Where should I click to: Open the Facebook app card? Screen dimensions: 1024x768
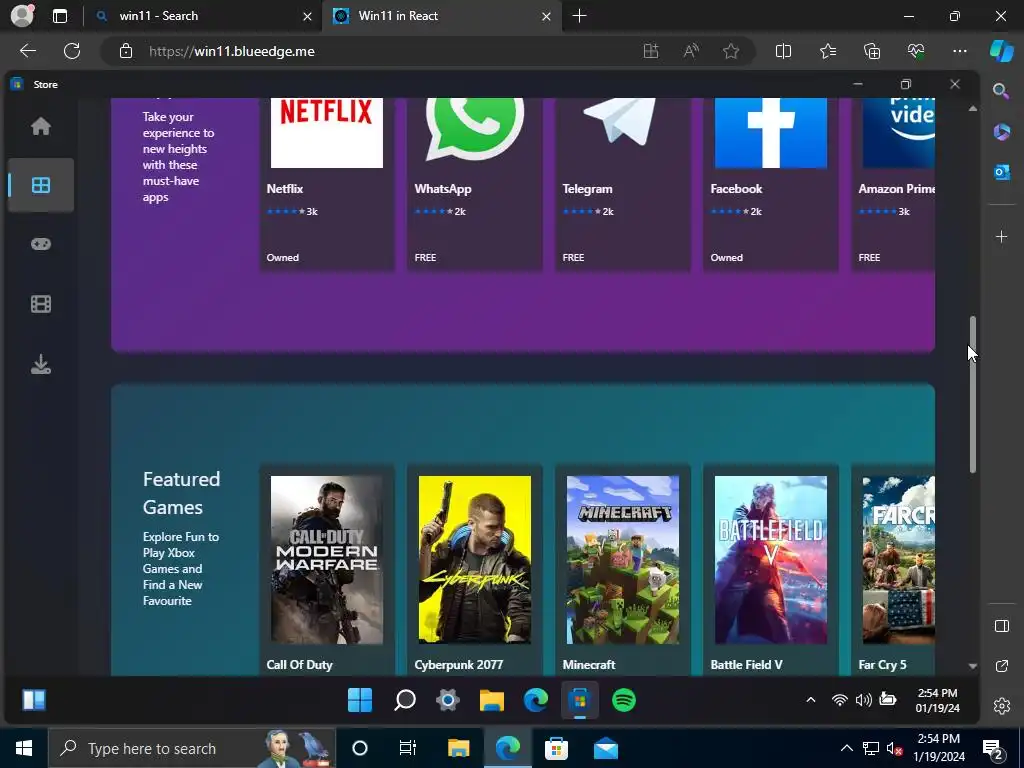(771, 183)
